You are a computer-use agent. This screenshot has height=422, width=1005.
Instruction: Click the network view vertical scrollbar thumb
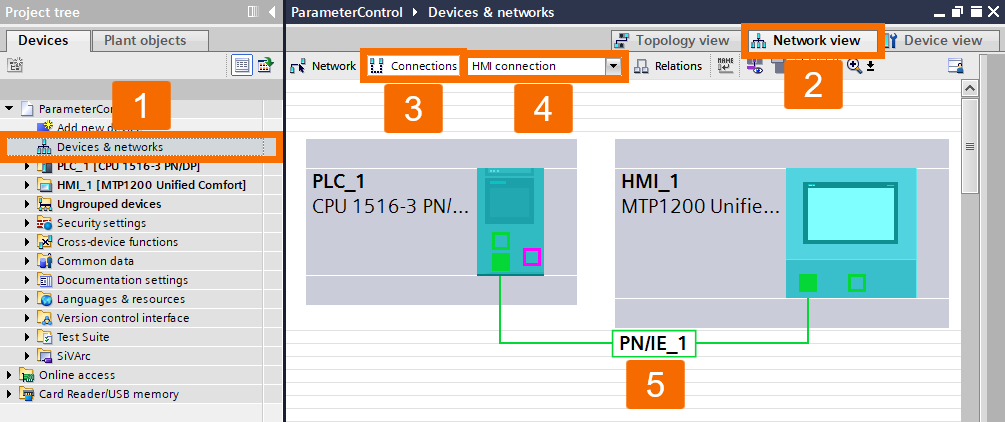(970, 146)
